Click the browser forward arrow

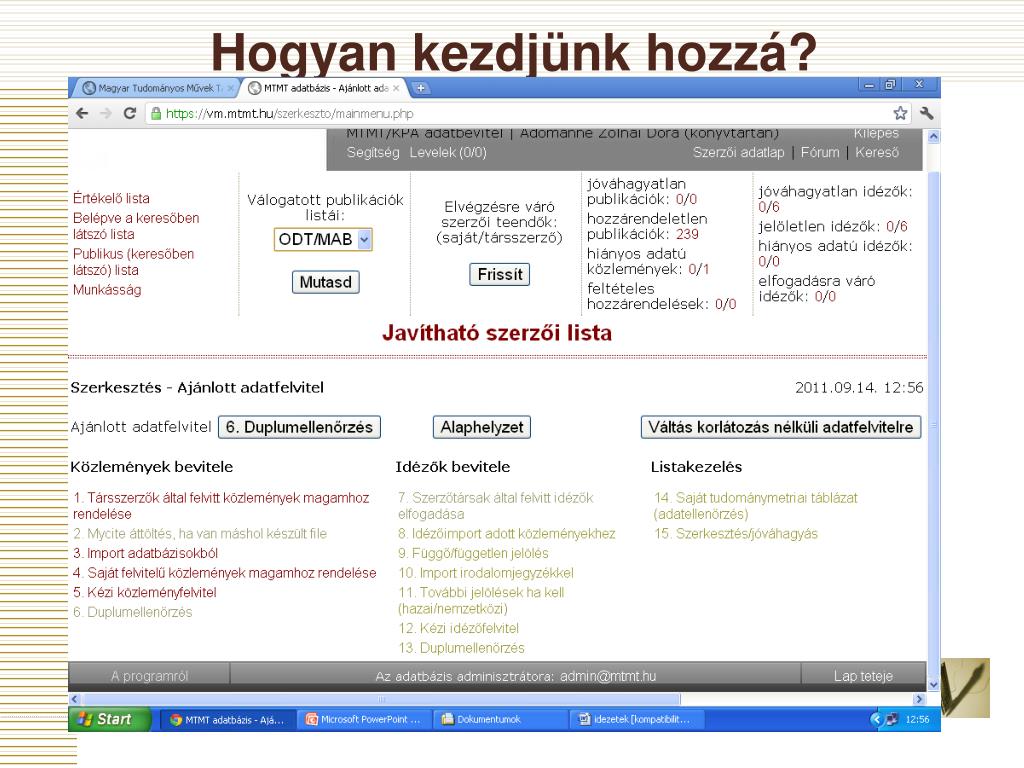[106, 114]
